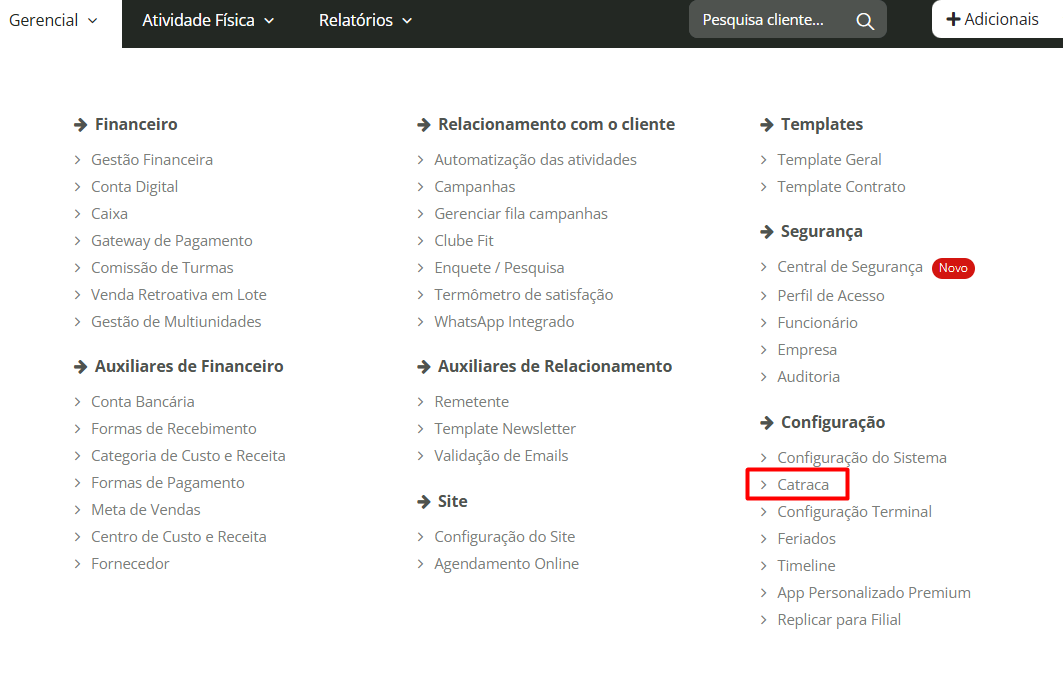
Task: Click the plus icon on Adicionais
Action: point(953,20)
